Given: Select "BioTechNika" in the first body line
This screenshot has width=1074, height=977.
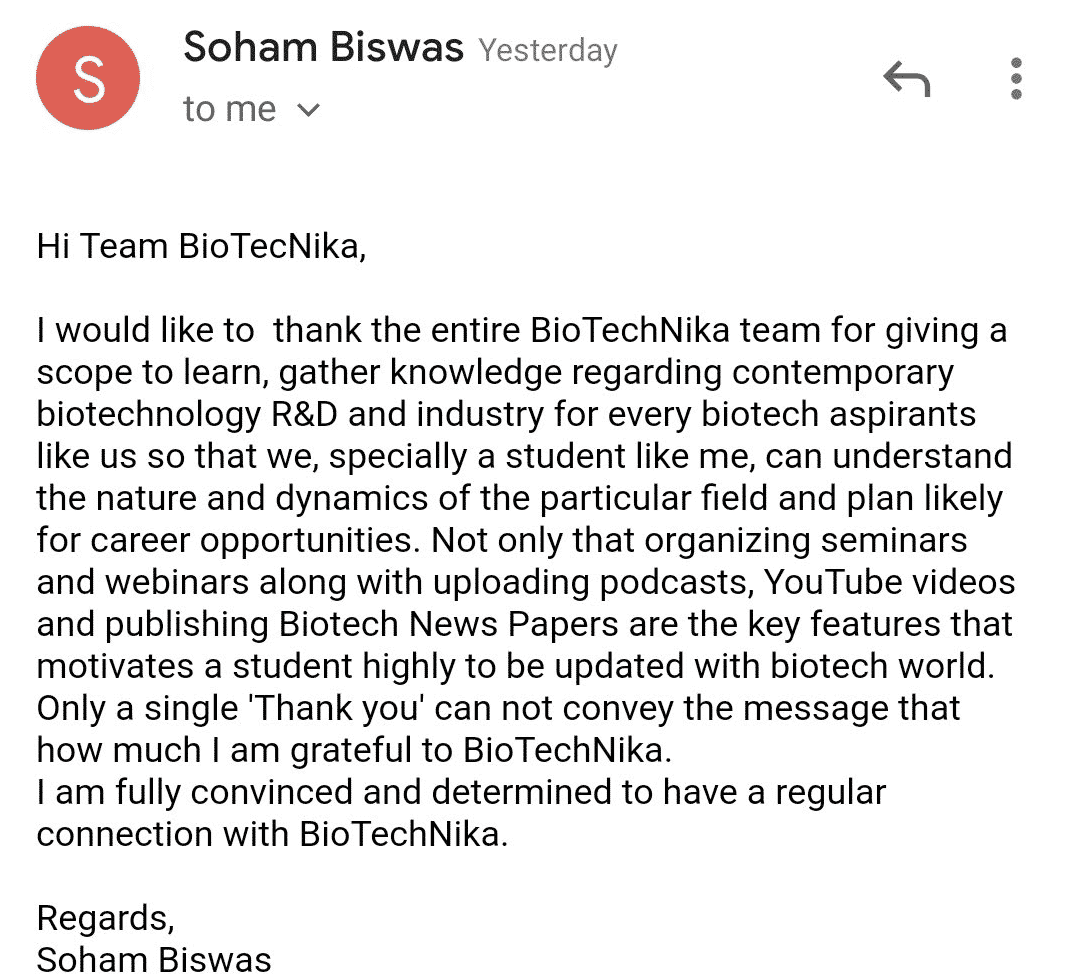Looking at the screenshot, I should coord(630,330).
